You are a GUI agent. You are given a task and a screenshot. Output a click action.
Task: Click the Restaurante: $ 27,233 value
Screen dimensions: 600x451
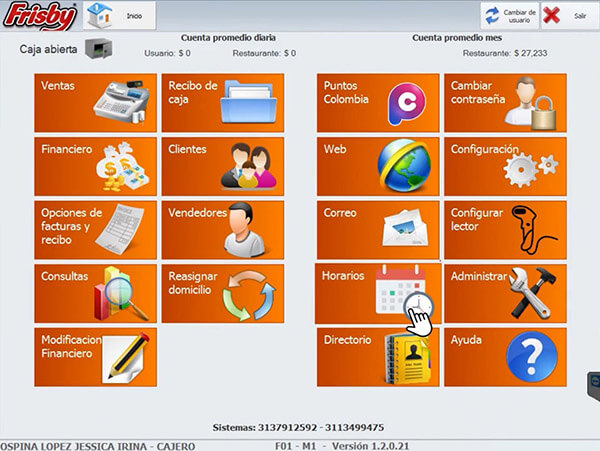pos(505,53)
